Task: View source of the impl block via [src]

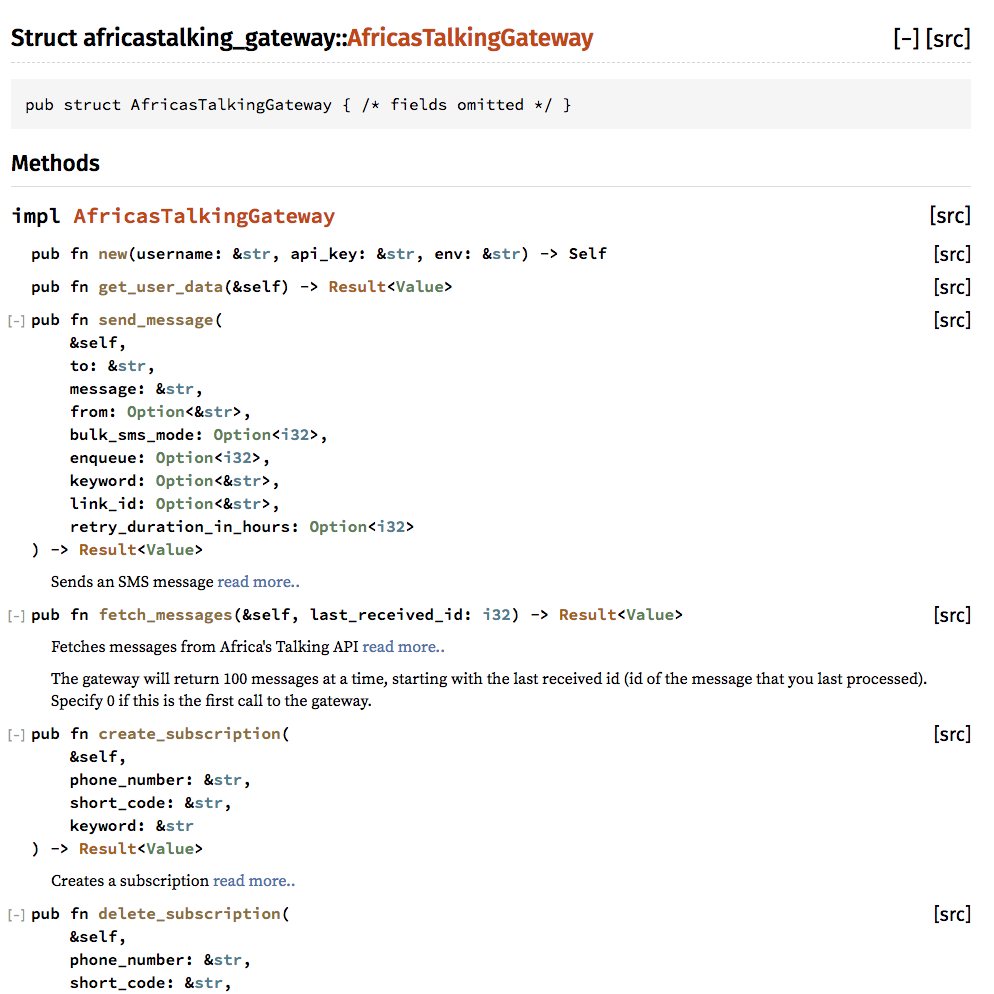Action: [x=950, y=216]
